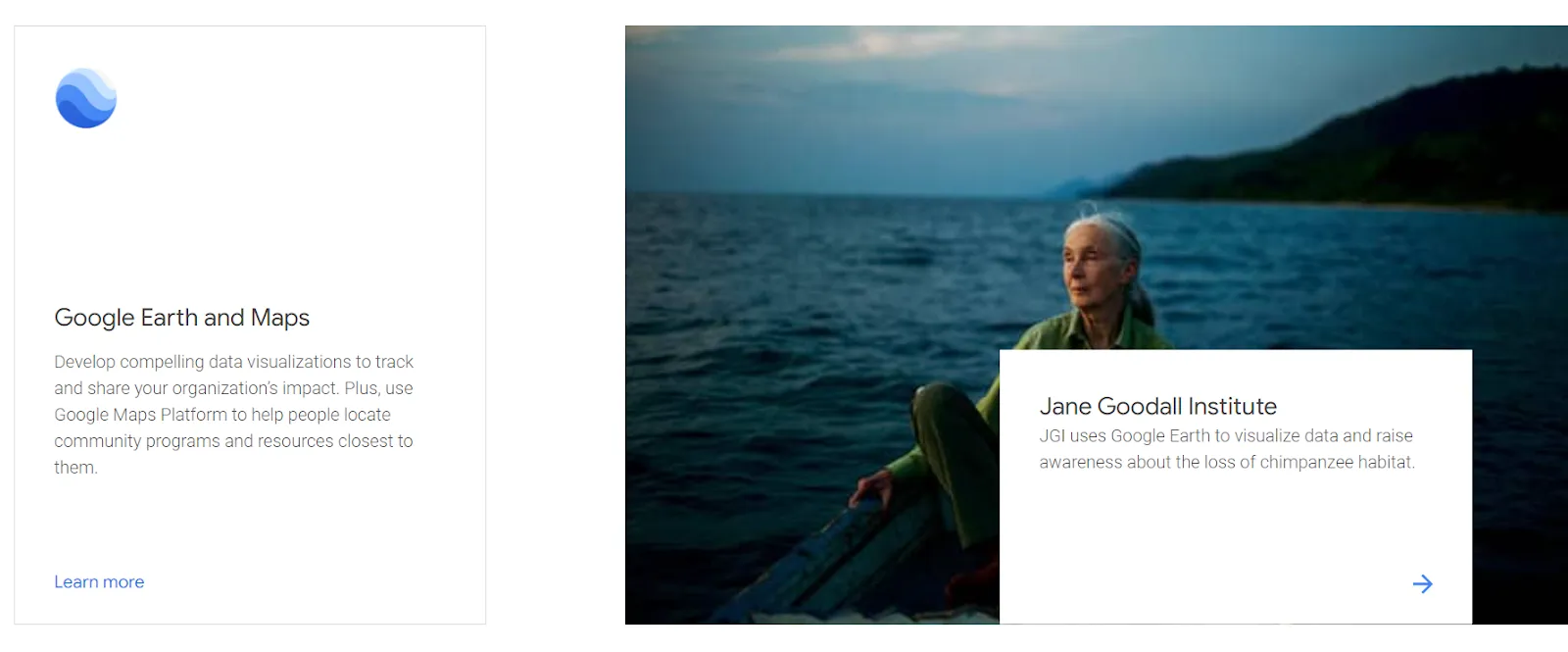
Task: Click the blue right arrow icon
Action: coord(1422,584)
